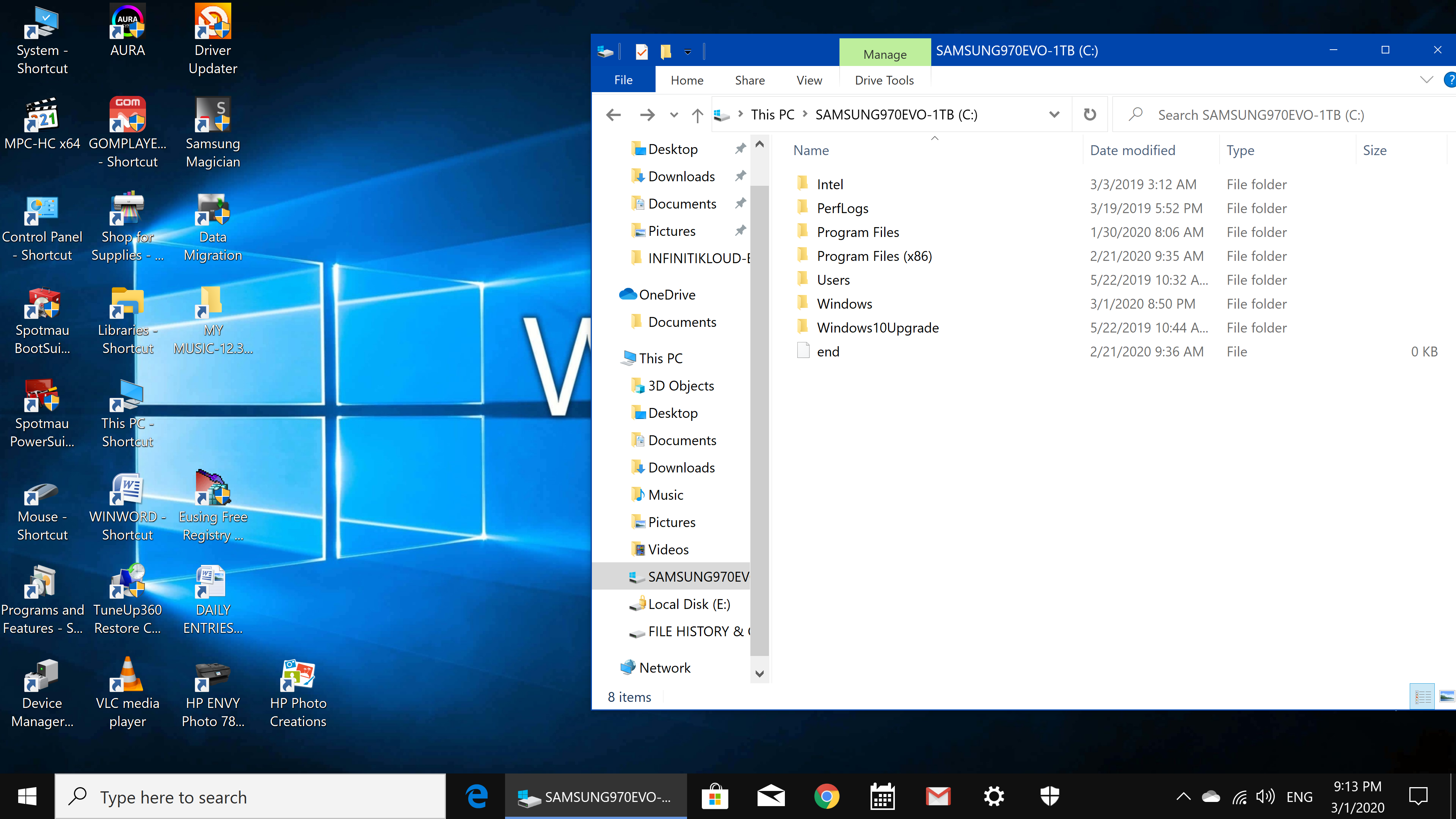Switch to large thumbnails view toggle
The image size is (1456, 819).
pos(1447,697)
